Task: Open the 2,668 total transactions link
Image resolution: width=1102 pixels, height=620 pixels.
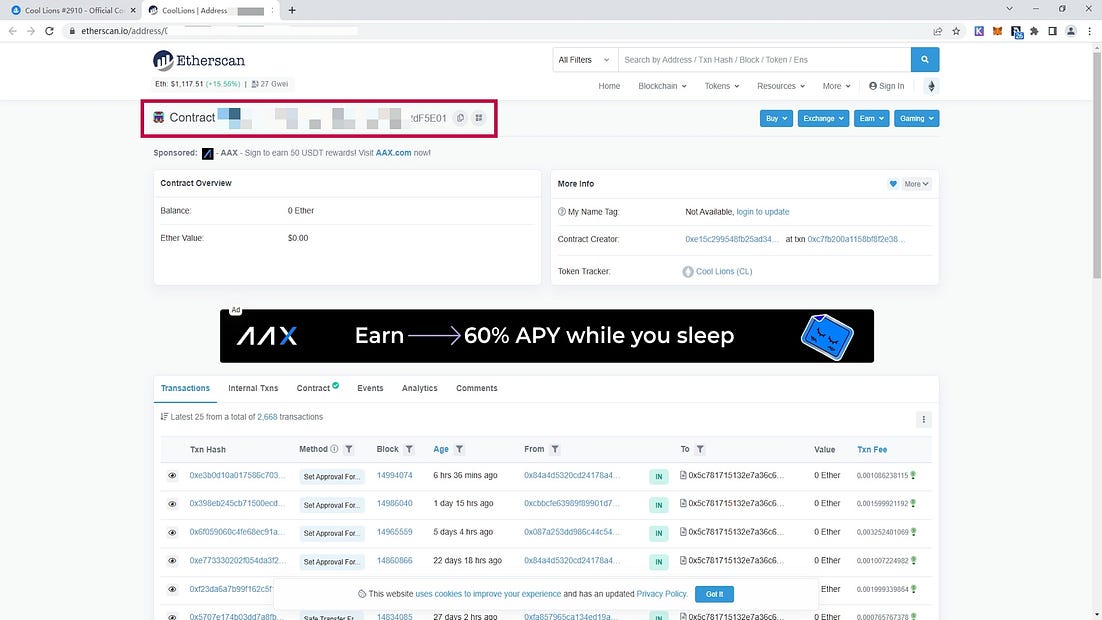Action: coord(267,417)
